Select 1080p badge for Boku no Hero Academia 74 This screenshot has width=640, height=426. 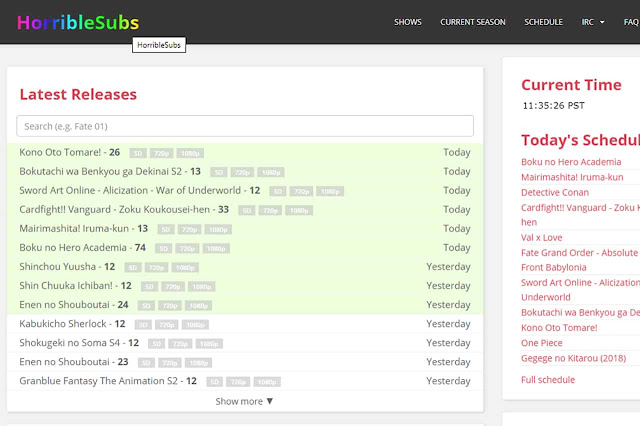pos(216,248)
